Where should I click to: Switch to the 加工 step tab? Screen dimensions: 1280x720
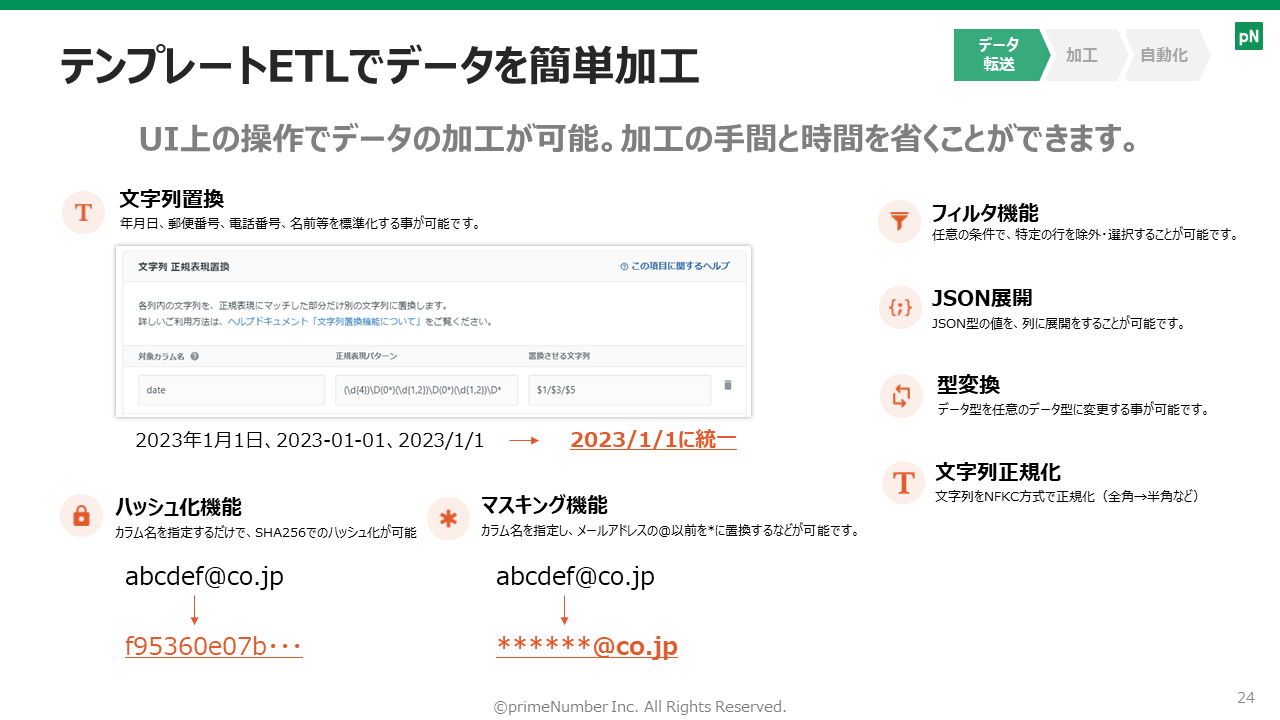(1081, 55)
